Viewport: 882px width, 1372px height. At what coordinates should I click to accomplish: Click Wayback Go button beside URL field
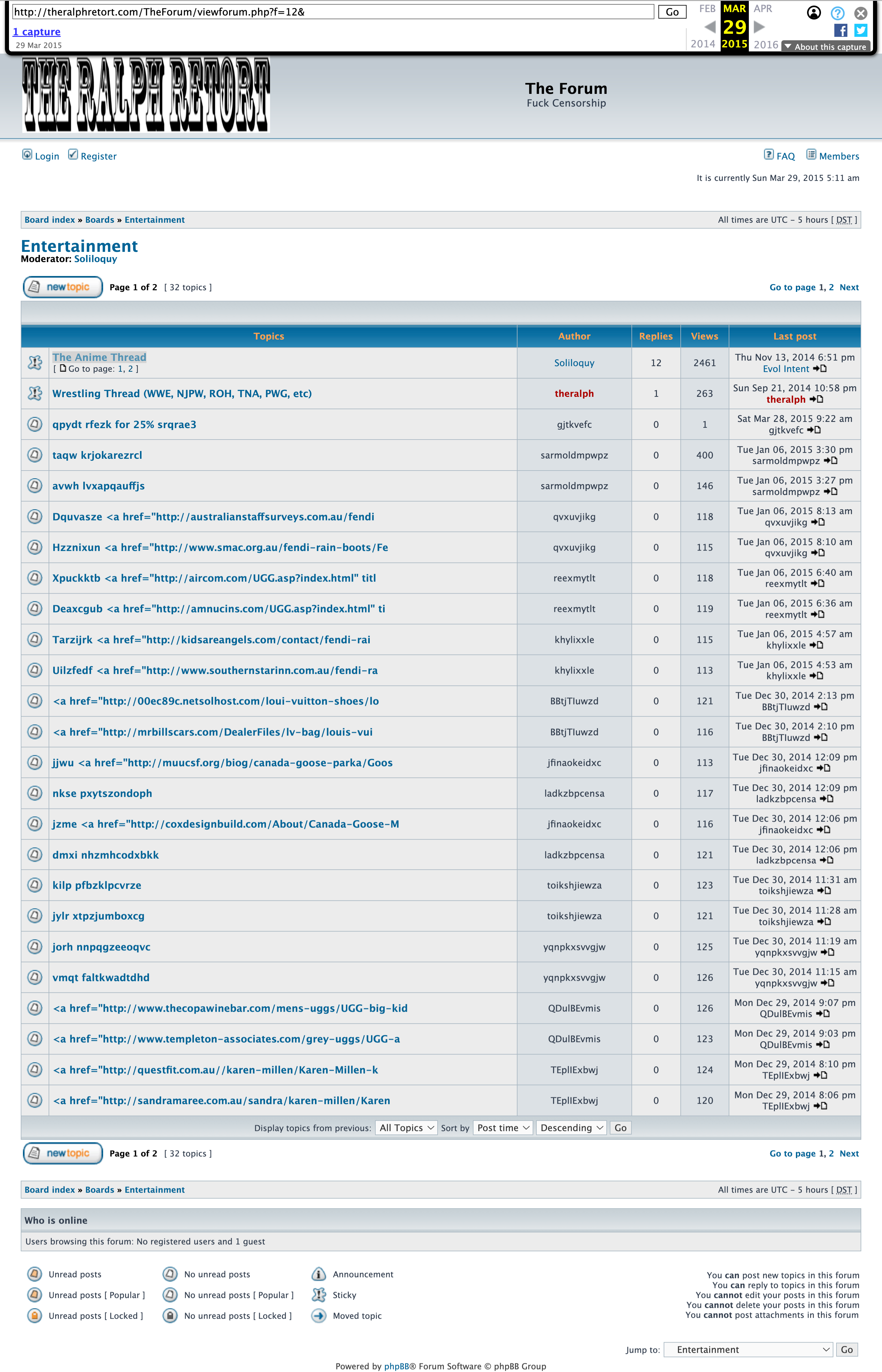(672, 12)
